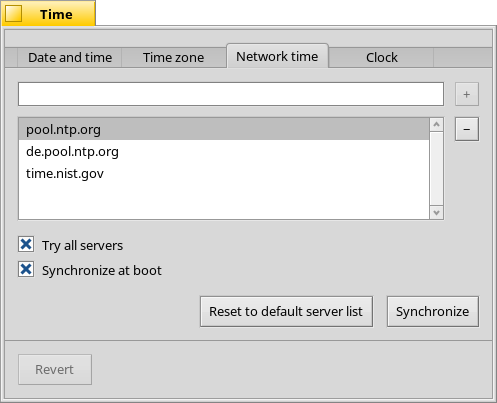The width and height of the screenshot is (497, 403).
Task: Open the Time zone tab
Action: 173,57
